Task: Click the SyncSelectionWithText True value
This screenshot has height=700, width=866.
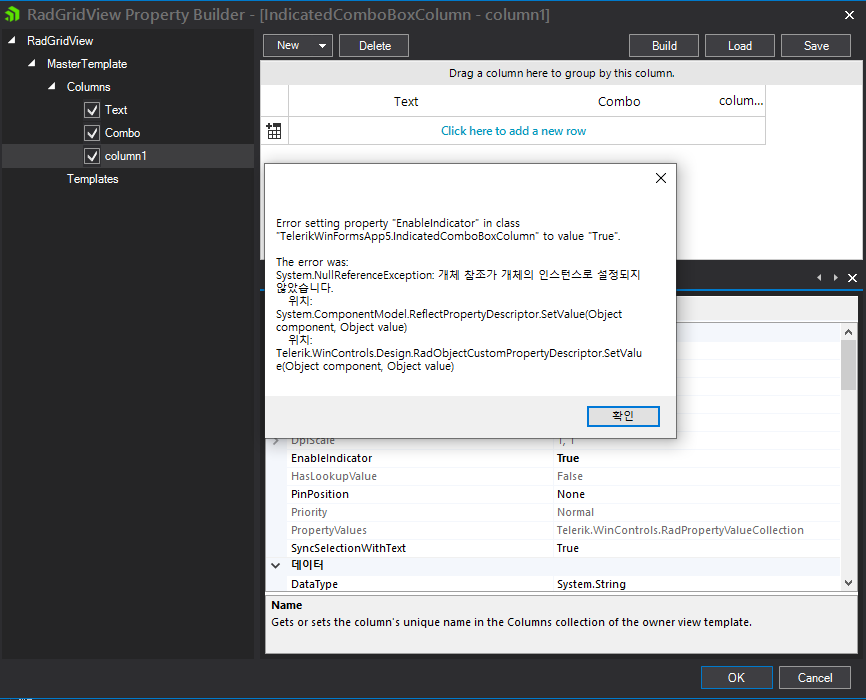Action: 568,548
